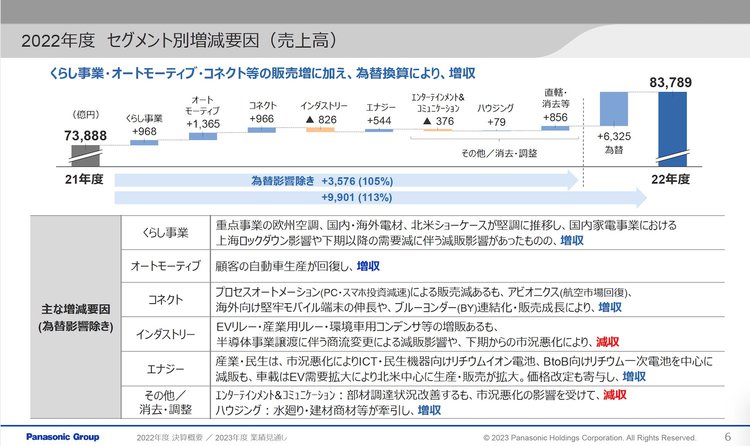The height and width of the screenshot is (446, 750).
Task: Click the オートモーティブ +1,365 chart label
Action: tap(203, 113)
